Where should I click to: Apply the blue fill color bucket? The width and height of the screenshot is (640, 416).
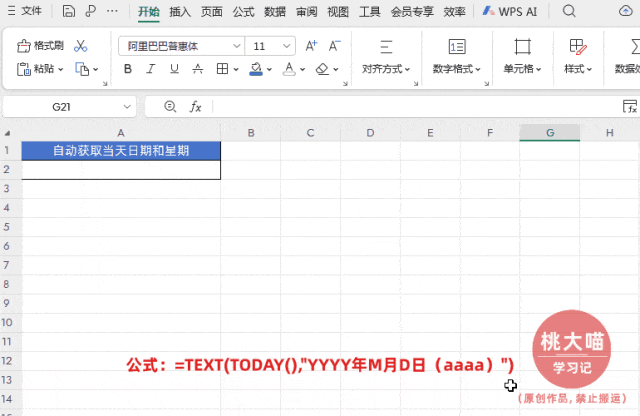pos(256,69)
